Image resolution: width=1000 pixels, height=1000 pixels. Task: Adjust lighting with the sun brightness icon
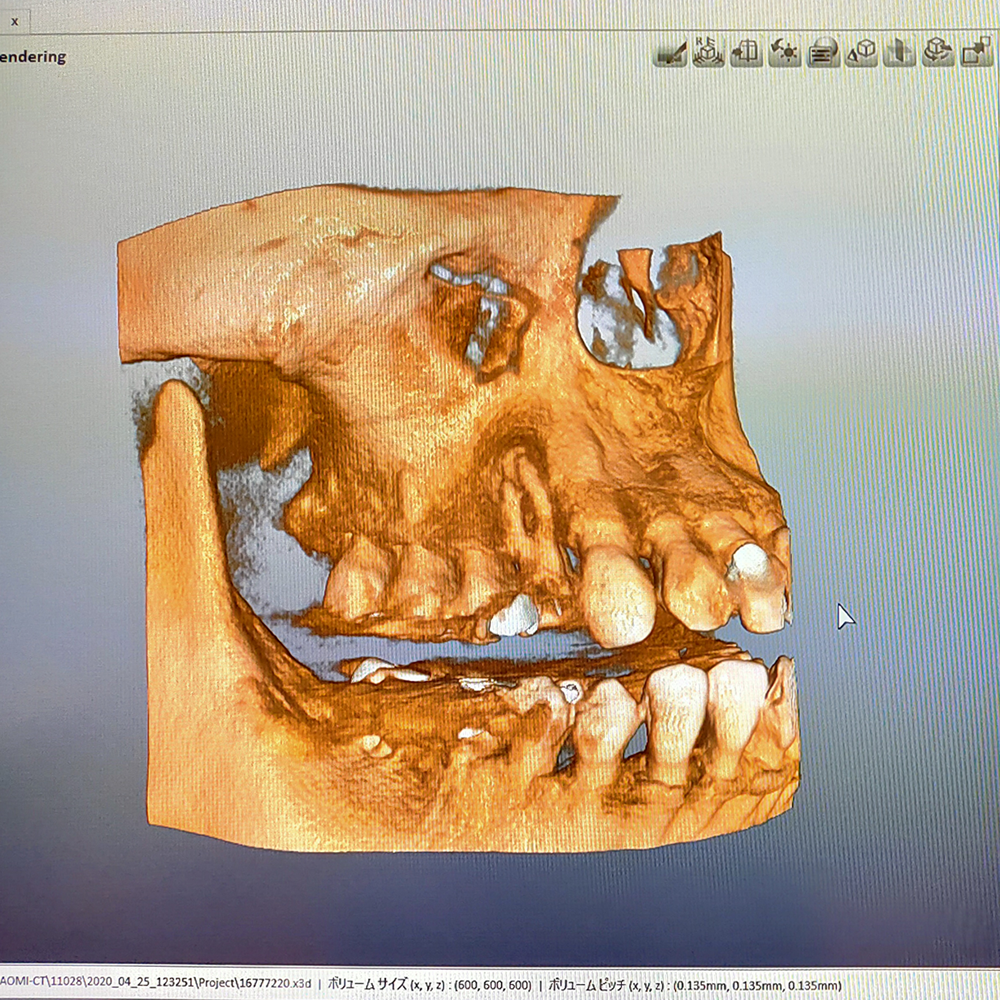point(784,51)
